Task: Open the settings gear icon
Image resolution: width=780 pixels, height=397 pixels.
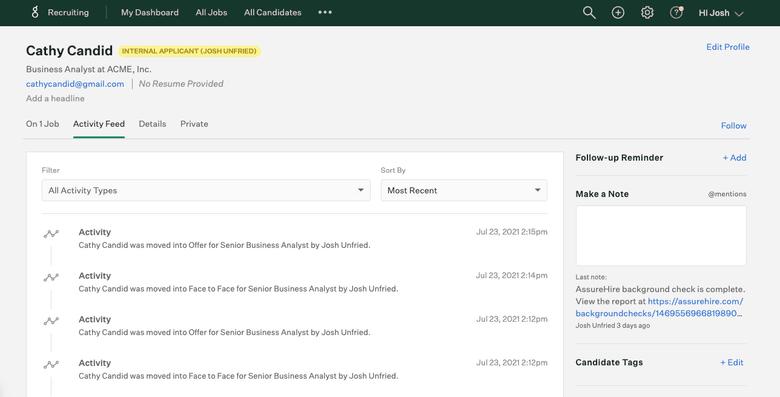Action: pyautogui.click(x=647, y=12)
